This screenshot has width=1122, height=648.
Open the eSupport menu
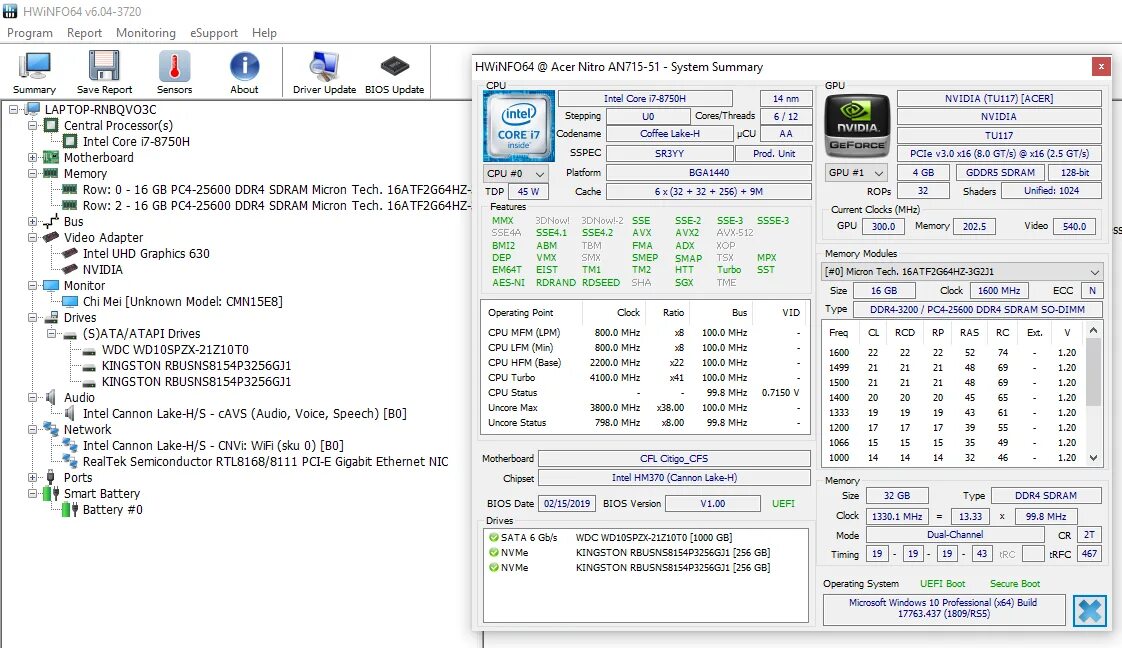(x=213, y=32)
